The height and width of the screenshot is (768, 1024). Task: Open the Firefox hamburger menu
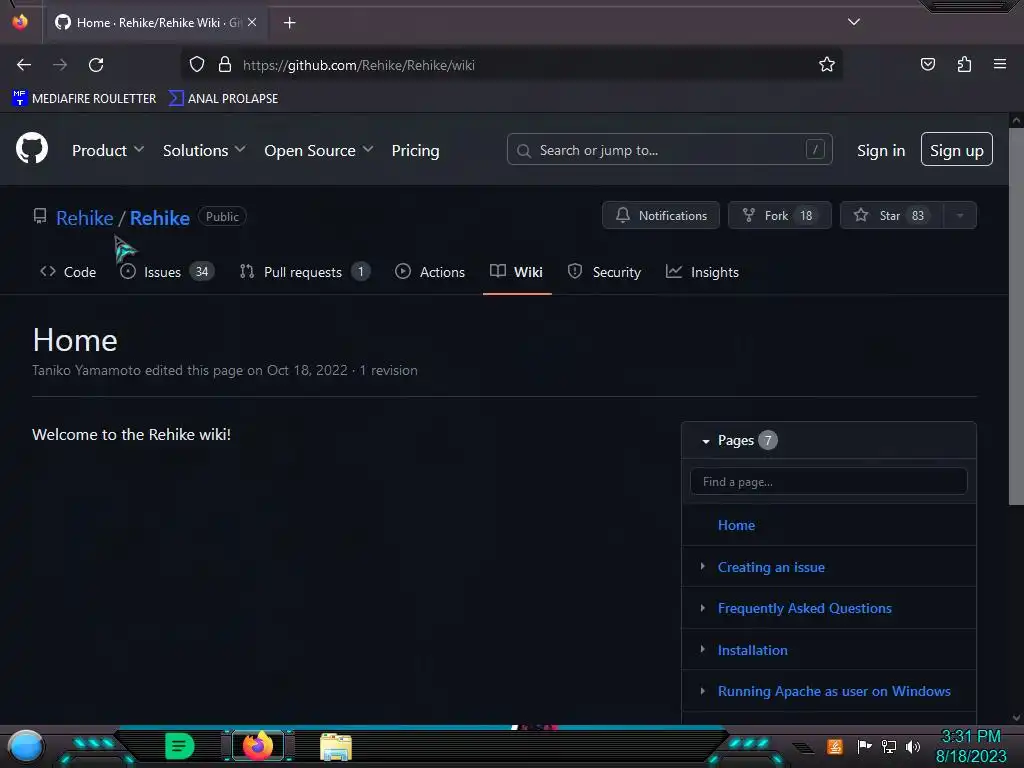(x=1000, y=64)
